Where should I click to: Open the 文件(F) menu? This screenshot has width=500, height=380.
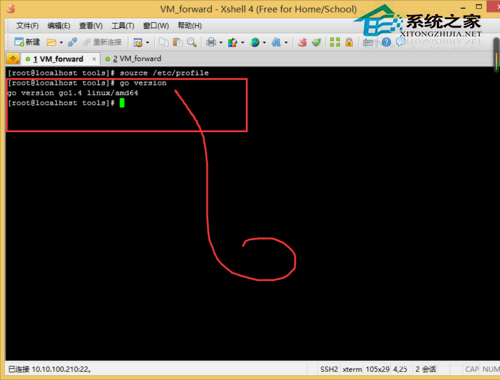coord(27,26)
